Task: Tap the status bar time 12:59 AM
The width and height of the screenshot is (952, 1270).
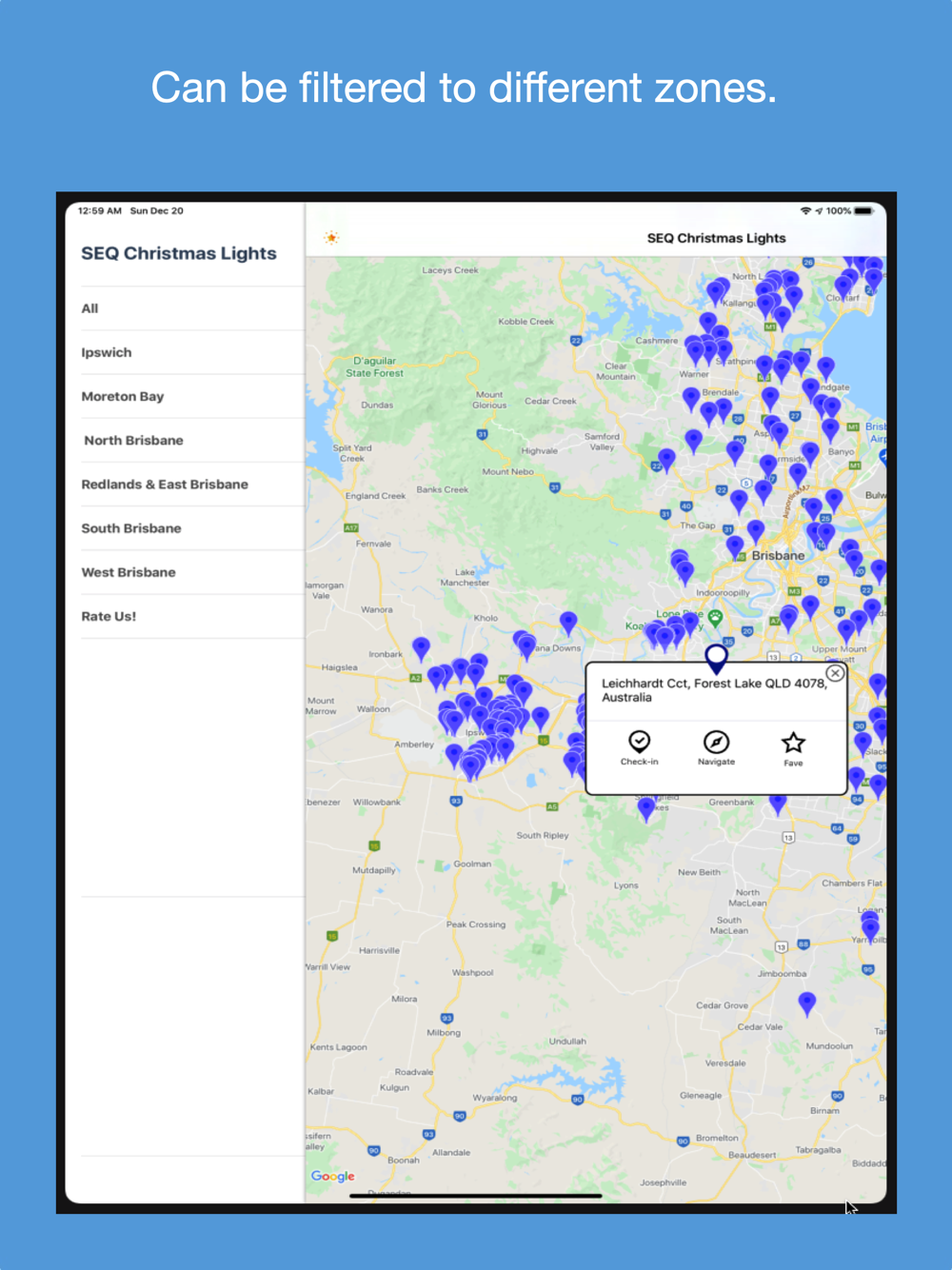Action: pyautogui.click(x=100, y=210)
